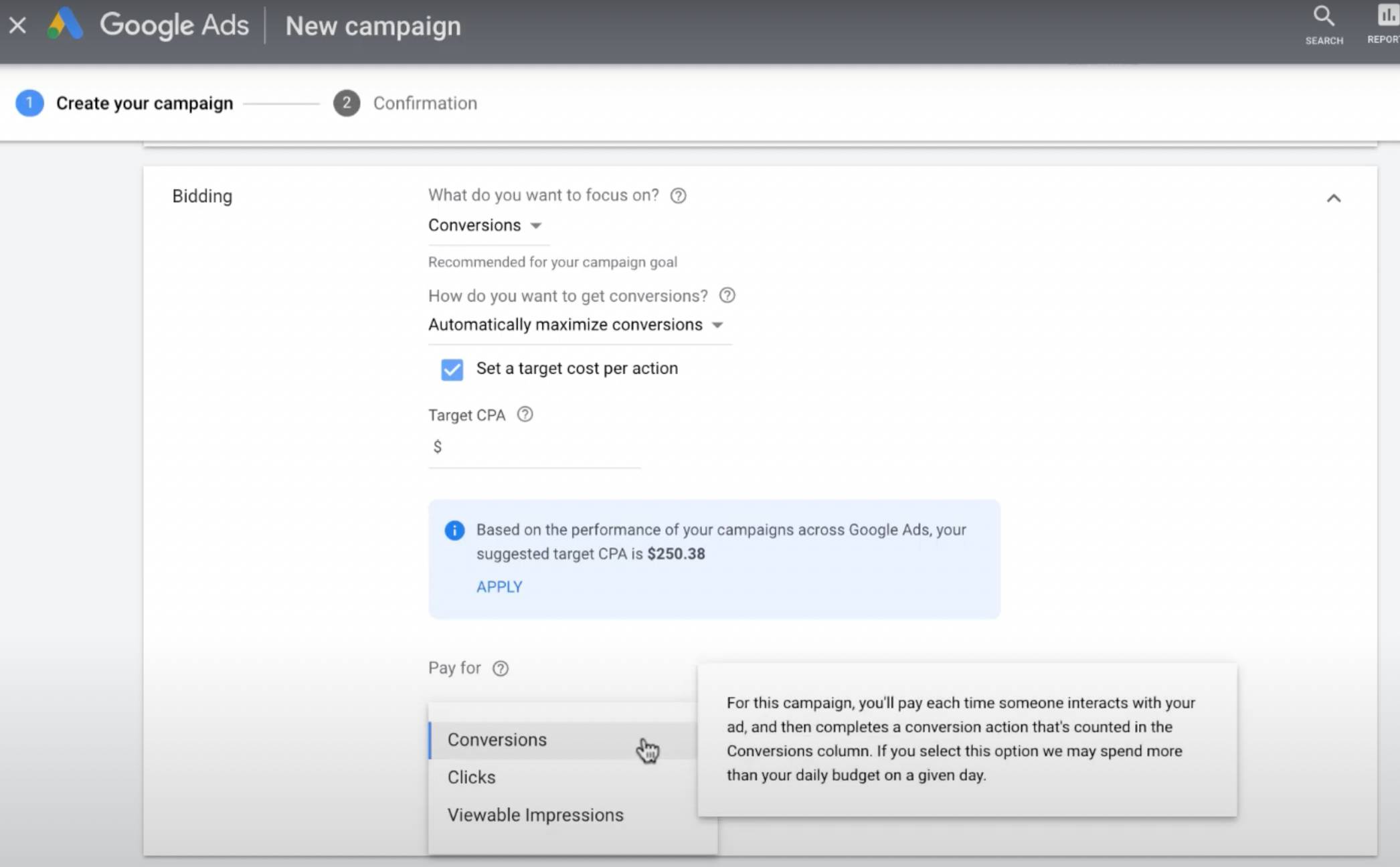
Task: Uncheck Set a target cost per action
Action: tap(452, 369)
